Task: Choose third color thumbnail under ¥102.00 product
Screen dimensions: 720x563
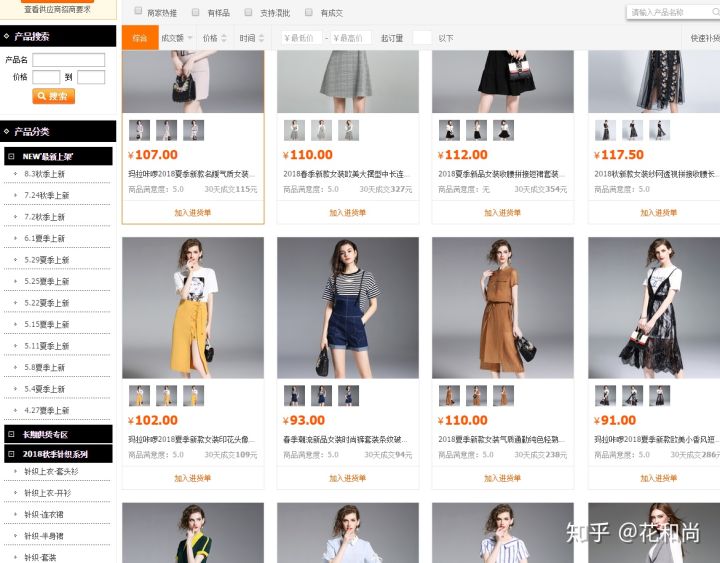Action: coord(193,395)
